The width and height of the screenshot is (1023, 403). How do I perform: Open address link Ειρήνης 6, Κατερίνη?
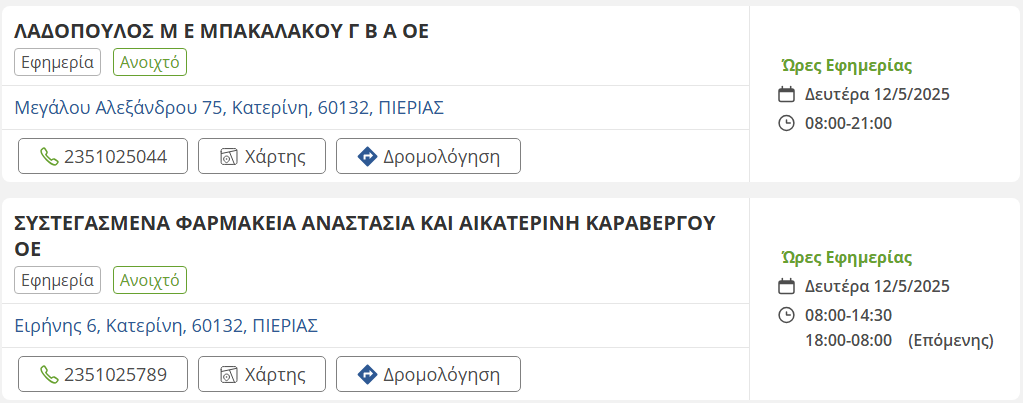coord(166,325)
